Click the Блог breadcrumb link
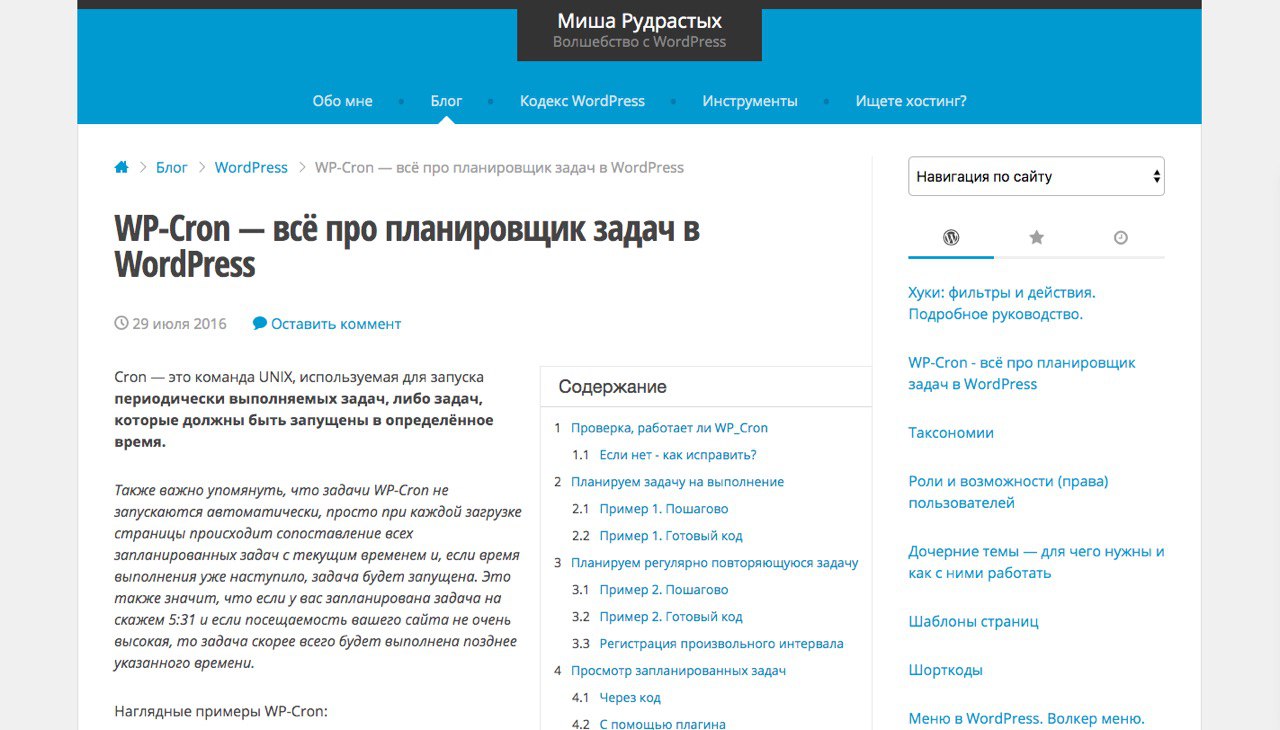Screen dimensions: 1280x730 172,167
